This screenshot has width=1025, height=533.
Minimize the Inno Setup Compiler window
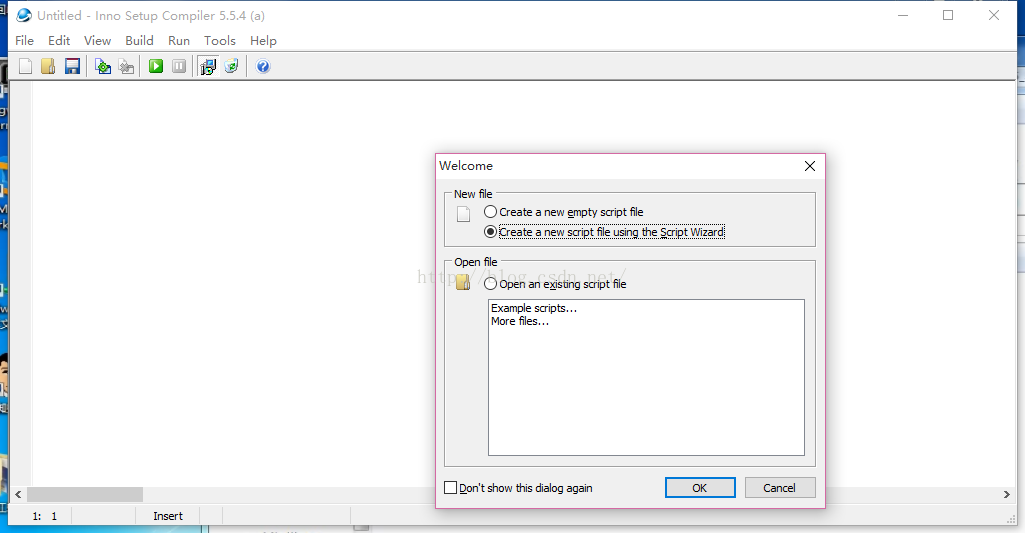(x=903, y=15)
